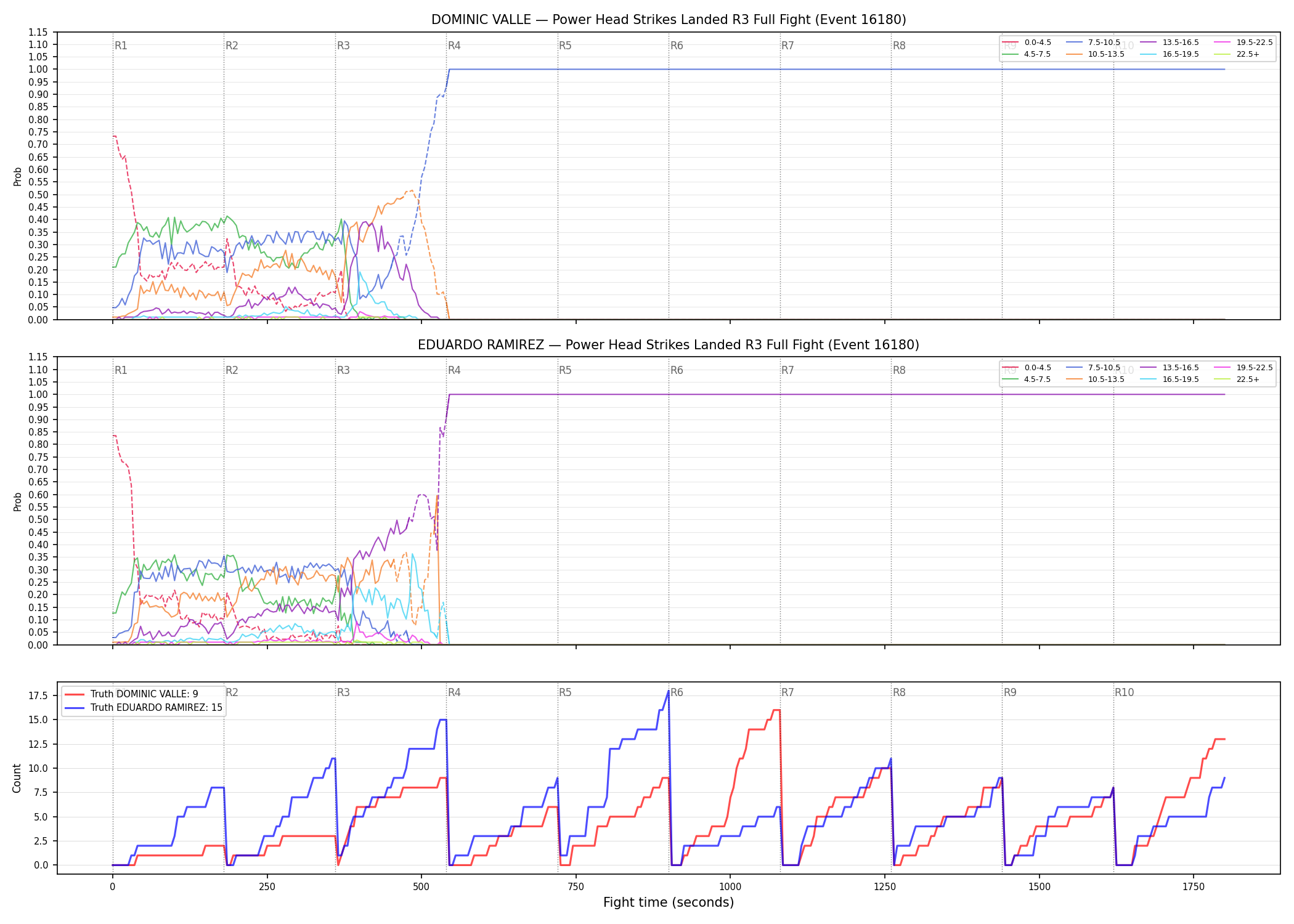Click 'Truth EDUARDO RAMIREZ: 15' legend entry
Screen dimensions: 1294x924
(144, 708)
